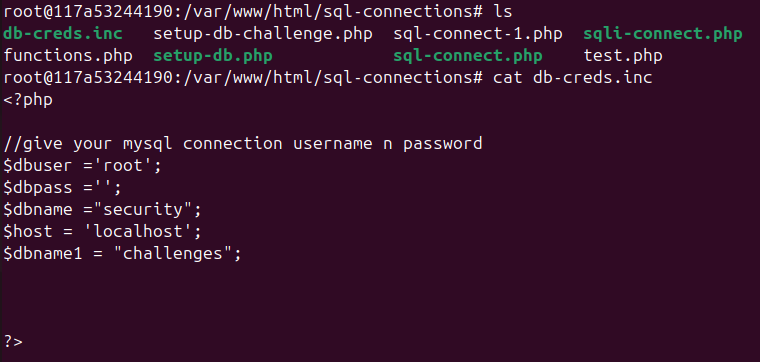Screen dimensions: 760x362
Task: Click the comment about mysql connection username
Action: pos(243,144)
